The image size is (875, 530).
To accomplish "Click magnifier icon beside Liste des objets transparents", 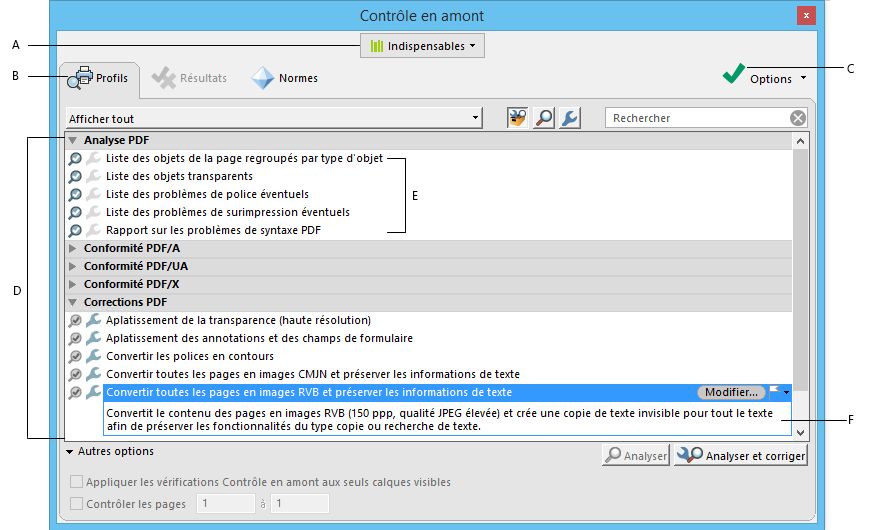I will [75, 177].
